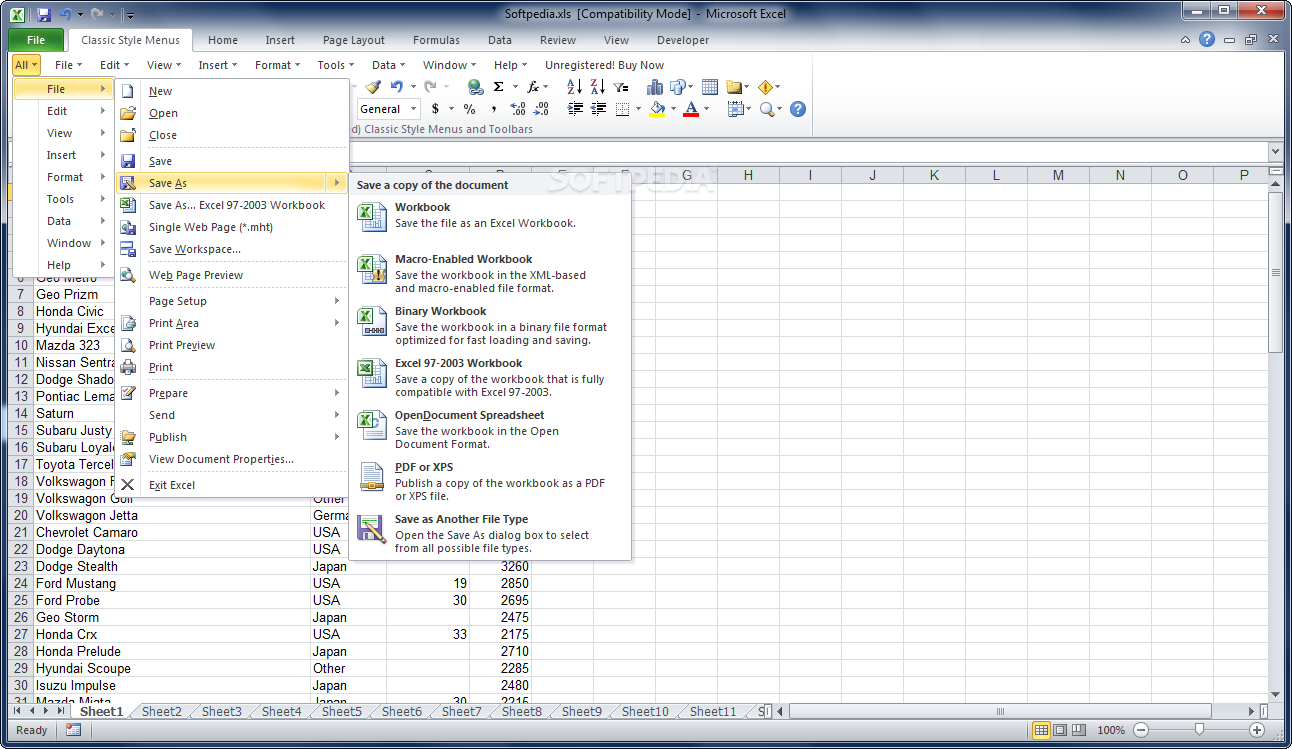The image size is (1292, 749).
Task: Click the zoom out minus button
Action: (1141, 730)
